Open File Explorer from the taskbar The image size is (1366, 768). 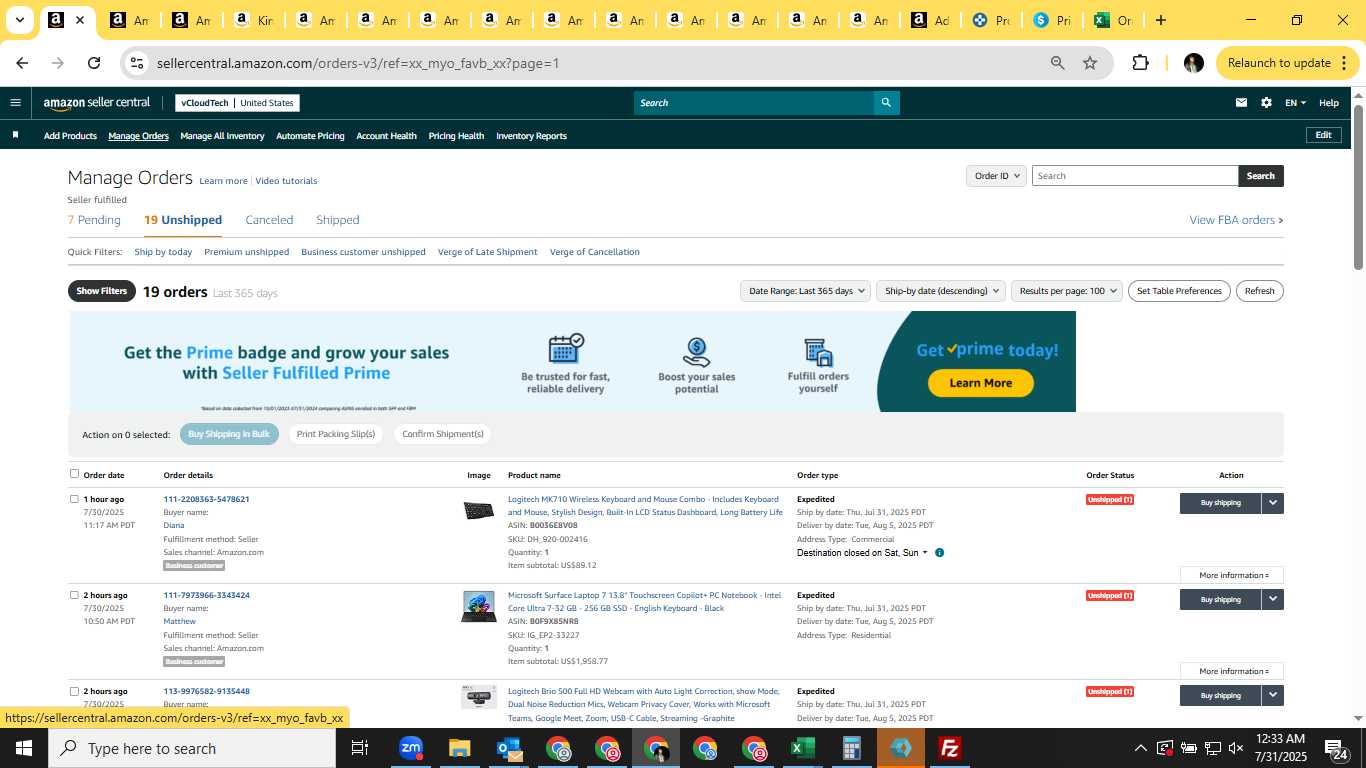(459, 748)
